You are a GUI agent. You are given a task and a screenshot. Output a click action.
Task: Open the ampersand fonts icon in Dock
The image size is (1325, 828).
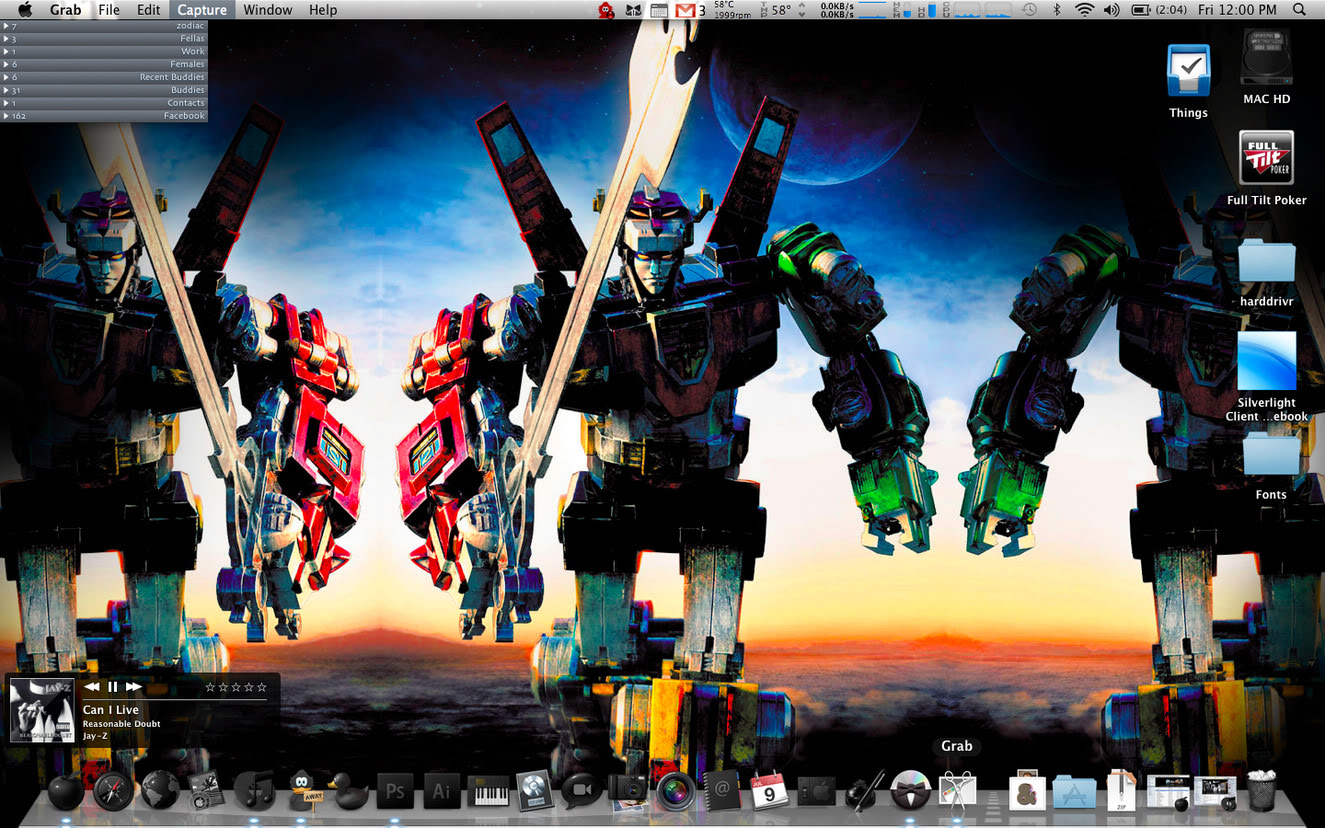pos(1027,790)
